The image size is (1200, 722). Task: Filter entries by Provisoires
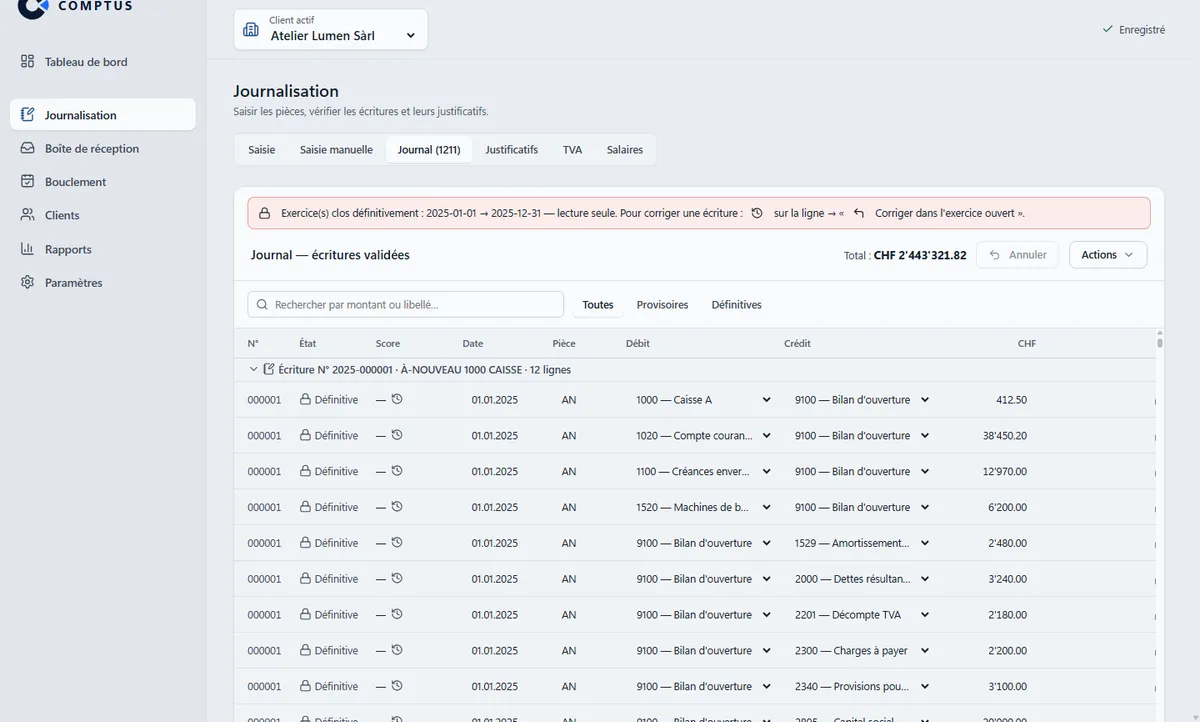tap(662, 305)
